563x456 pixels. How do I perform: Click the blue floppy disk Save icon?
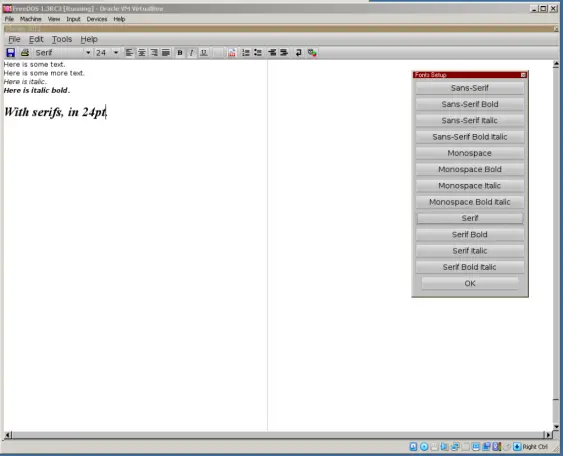10,53
